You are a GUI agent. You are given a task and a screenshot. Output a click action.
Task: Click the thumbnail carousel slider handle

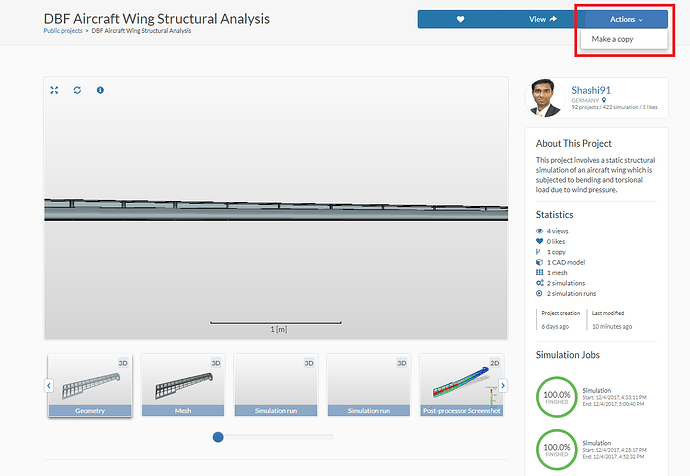218,436
